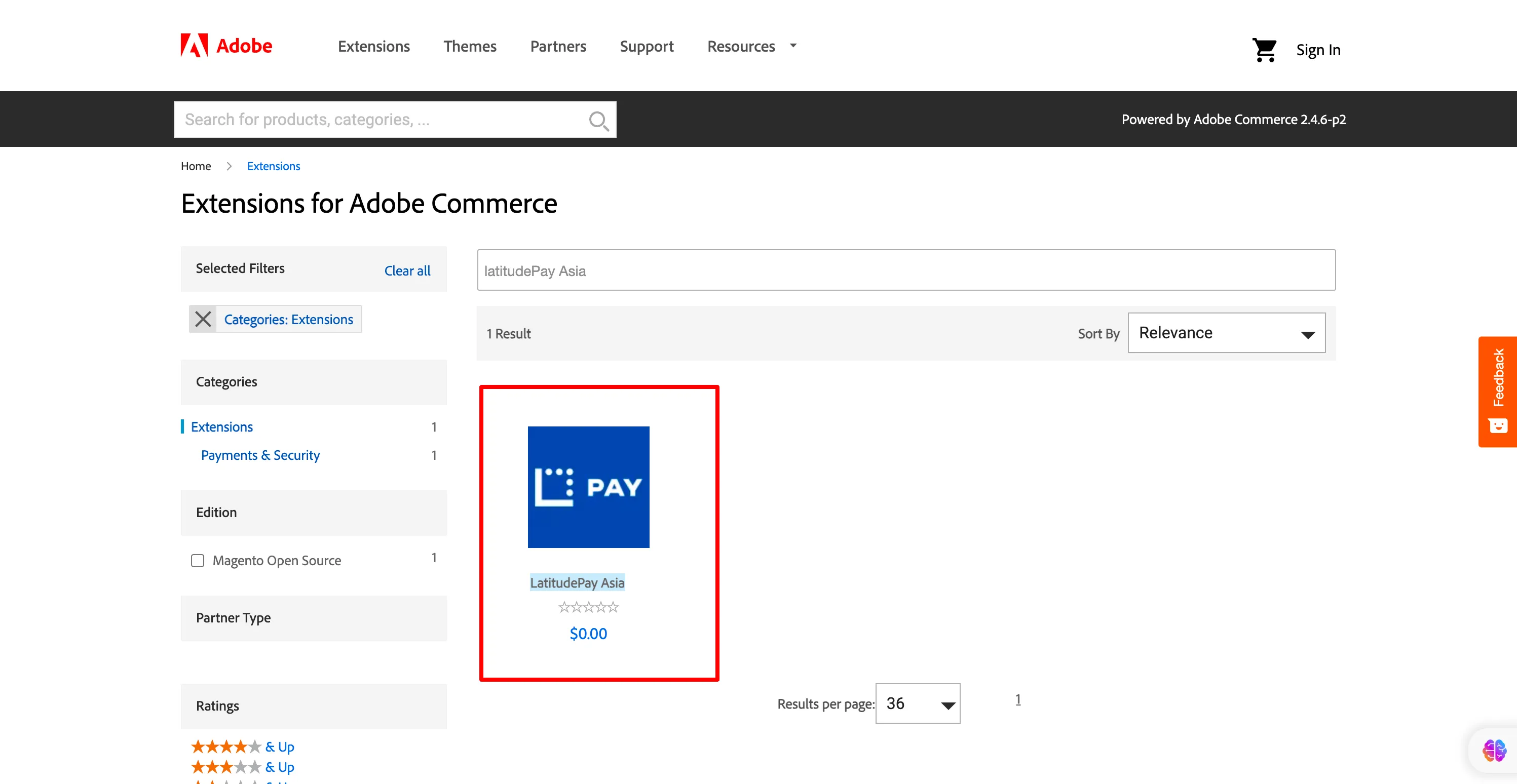The width and height of the screenshot is (1517, 784).
Task: Click Powered by Adobe Commerce 2.4.6-p2 text
Action: click(x=1233, y=120)
